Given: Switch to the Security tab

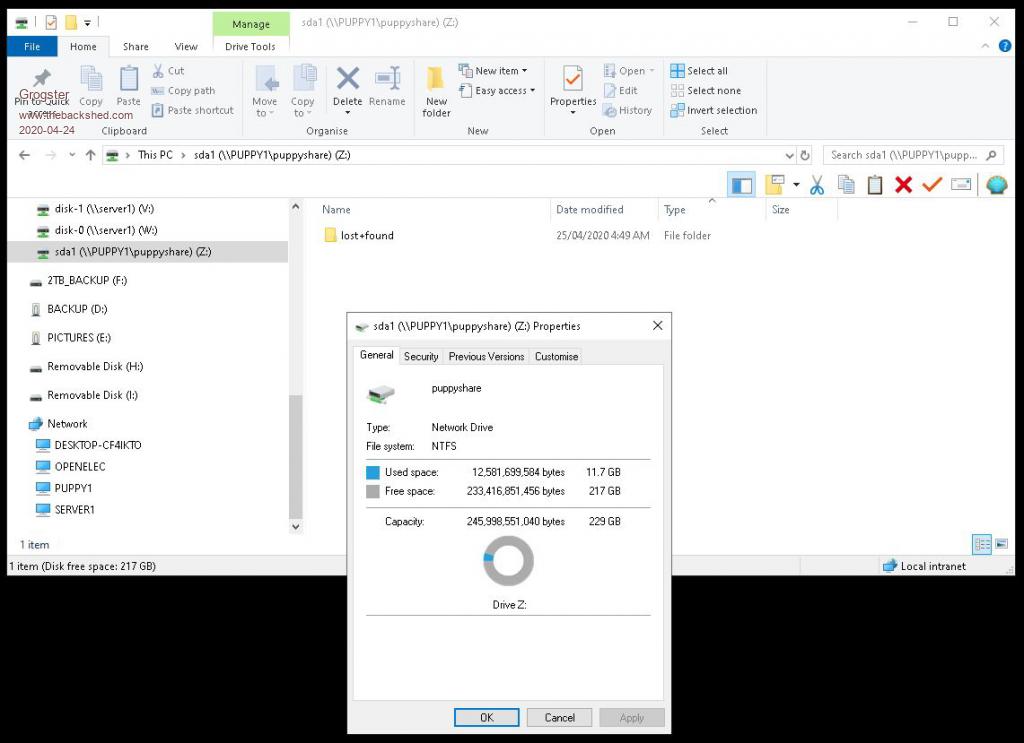Looking at the screenshot, I should (x=421, y=356).
